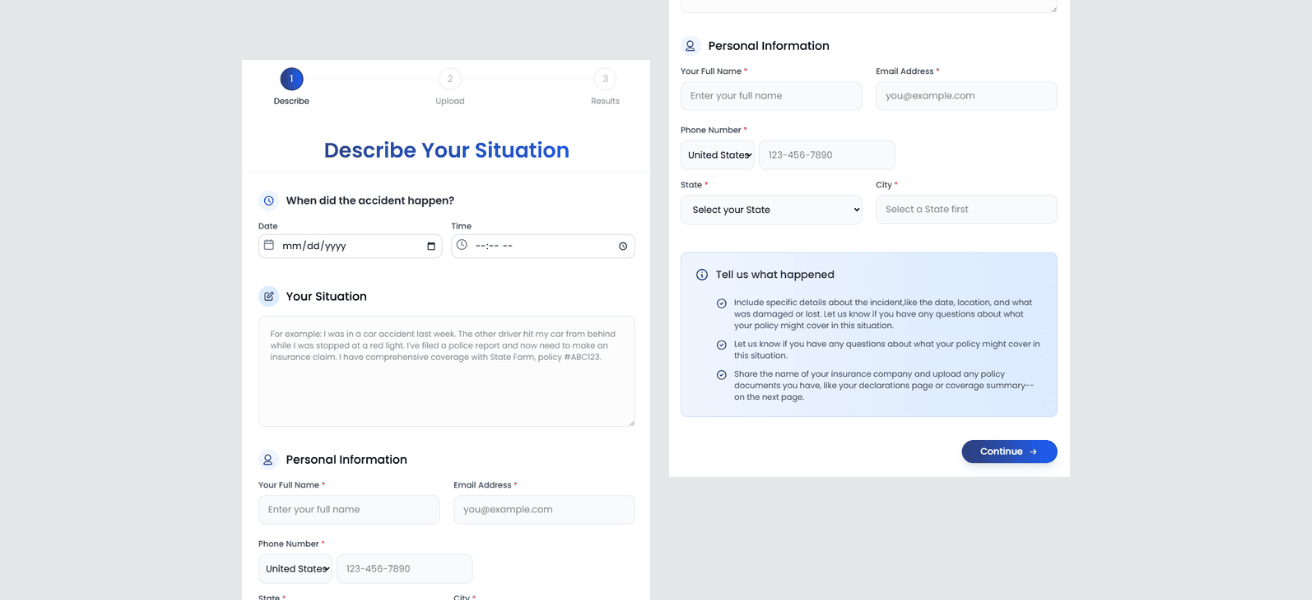Expand the "Select your State" dropdown
1312x600 pixels.
point(771,210)
